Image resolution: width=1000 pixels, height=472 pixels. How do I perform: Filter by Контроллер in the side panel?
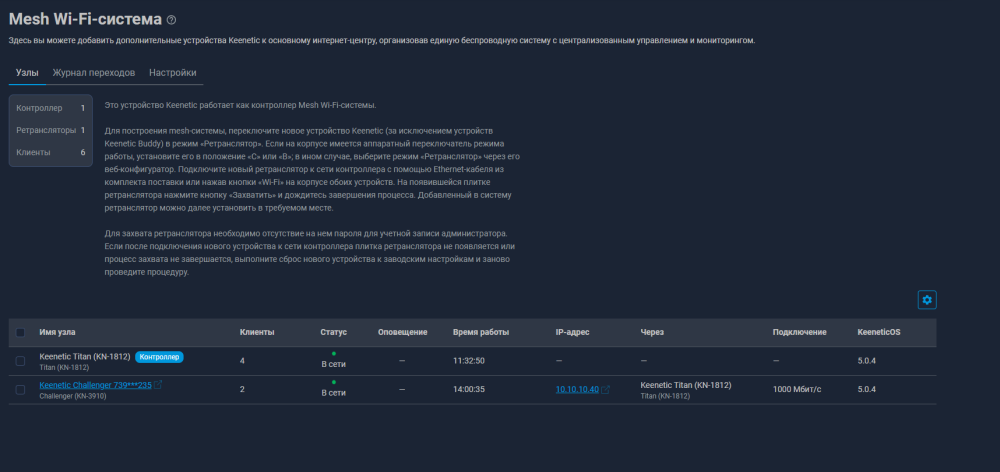coord(50,108)
